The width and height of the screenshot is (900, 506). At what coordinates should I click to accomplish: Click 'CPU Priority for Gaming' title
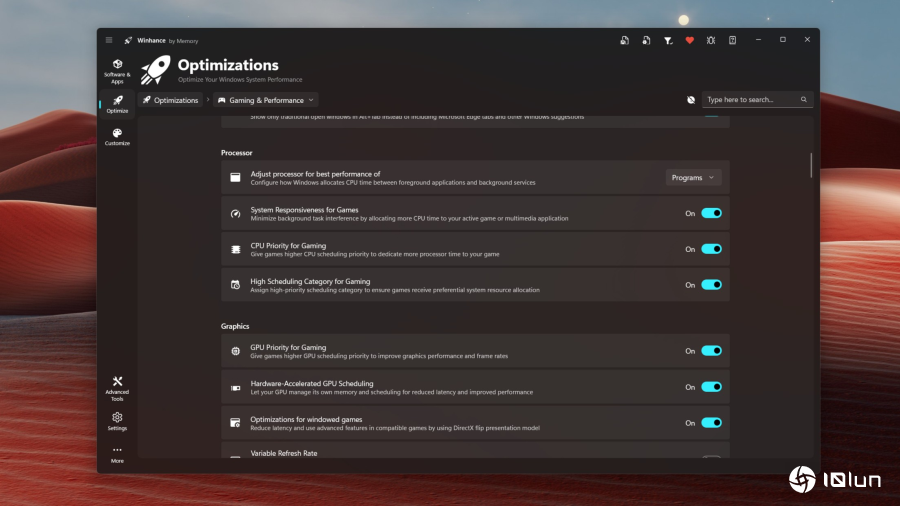(288, 246)
